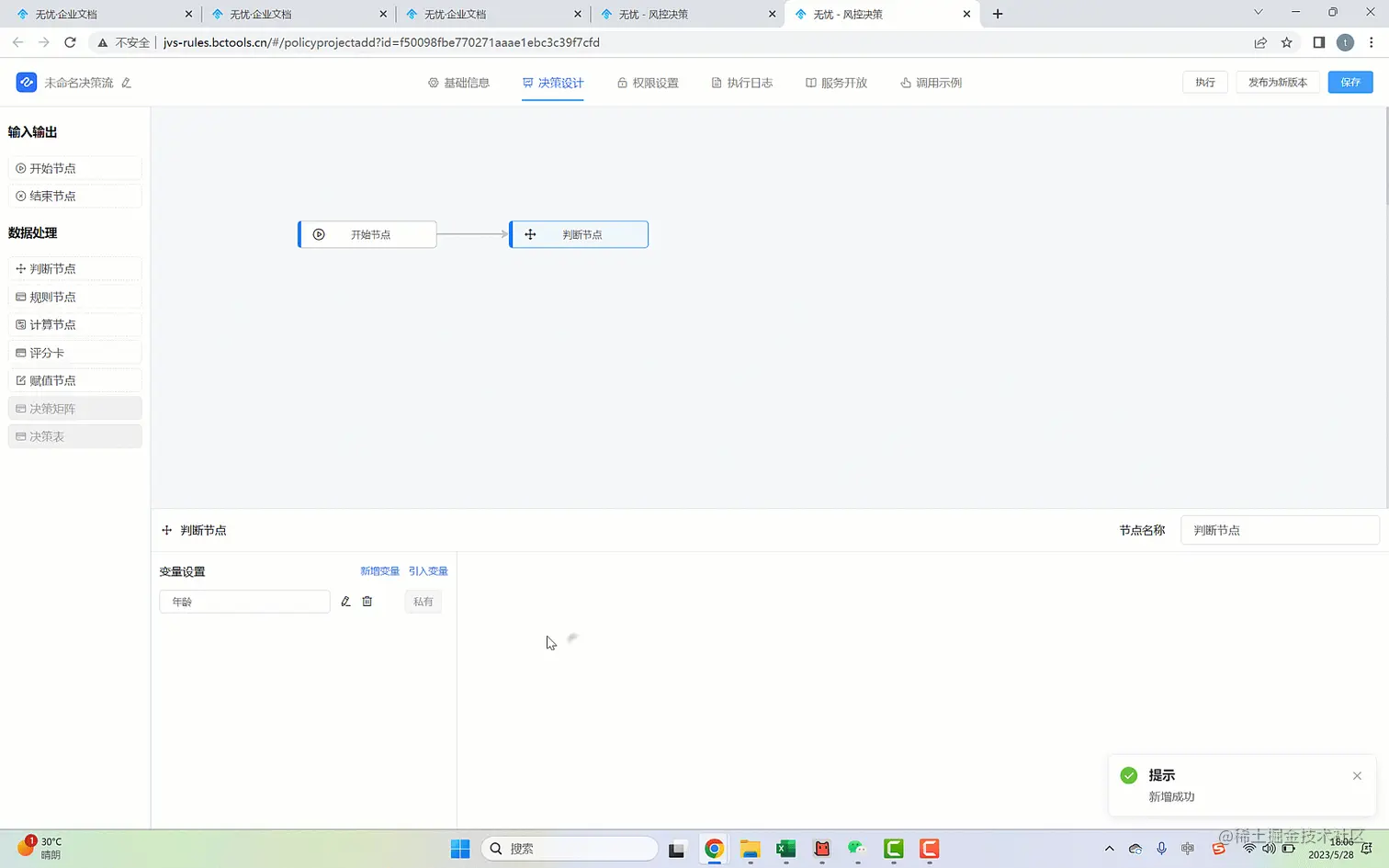This screenshot has height=868, width=1389.
Task: Open the Chrome three-dot menu
Action: point(1372,42)
